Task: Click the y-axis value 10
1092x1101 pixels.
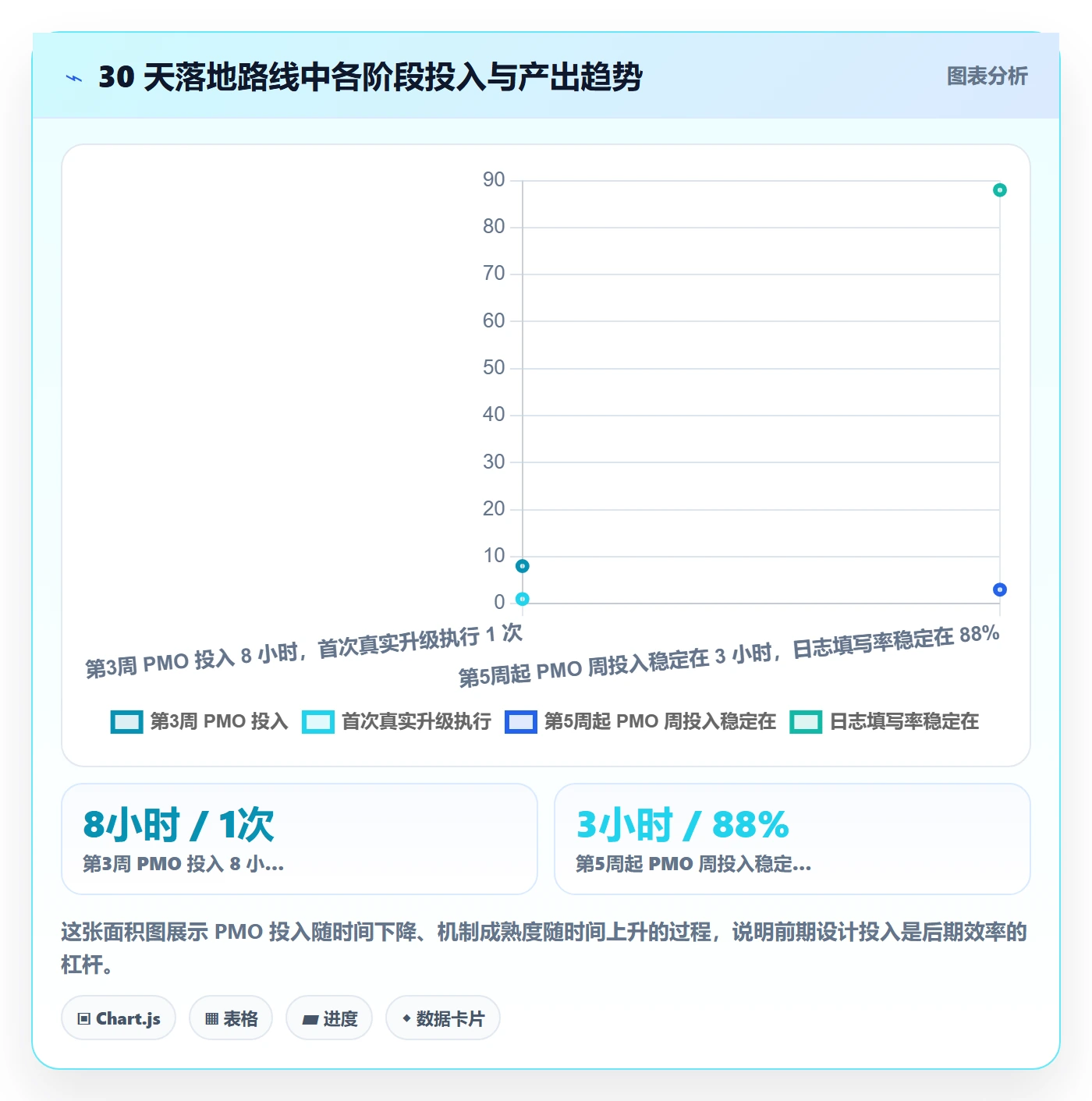Action: [x=494, y=556]
